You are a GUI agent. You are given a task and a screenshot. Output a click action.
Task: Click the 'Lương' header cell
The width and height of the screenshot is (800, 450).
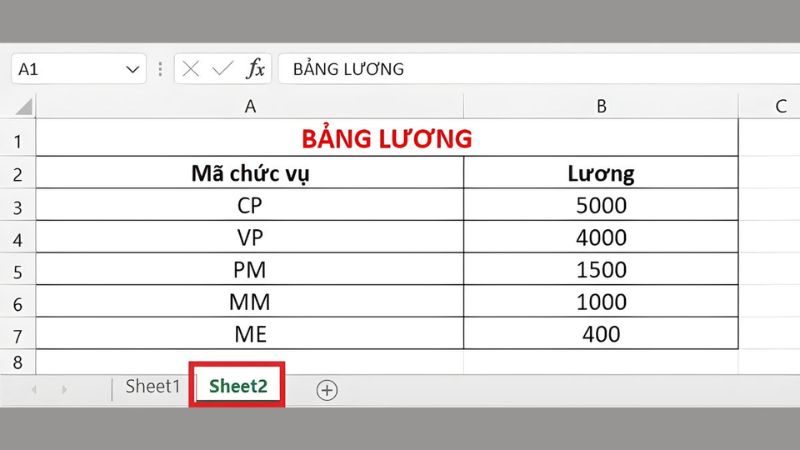(x=601, y=173)
